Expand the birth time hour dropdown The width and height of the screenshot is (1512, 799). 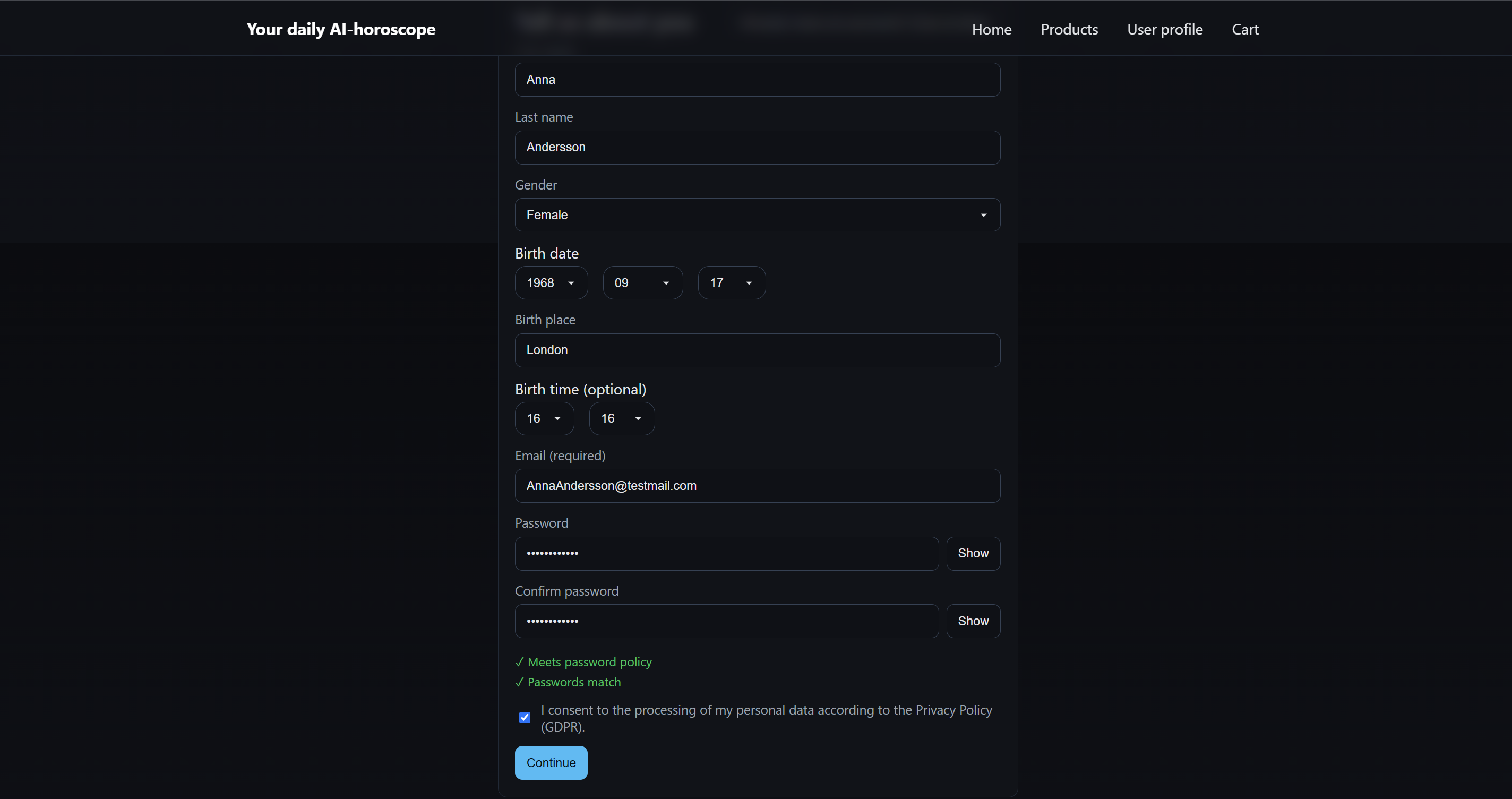[x=544, y=418]
